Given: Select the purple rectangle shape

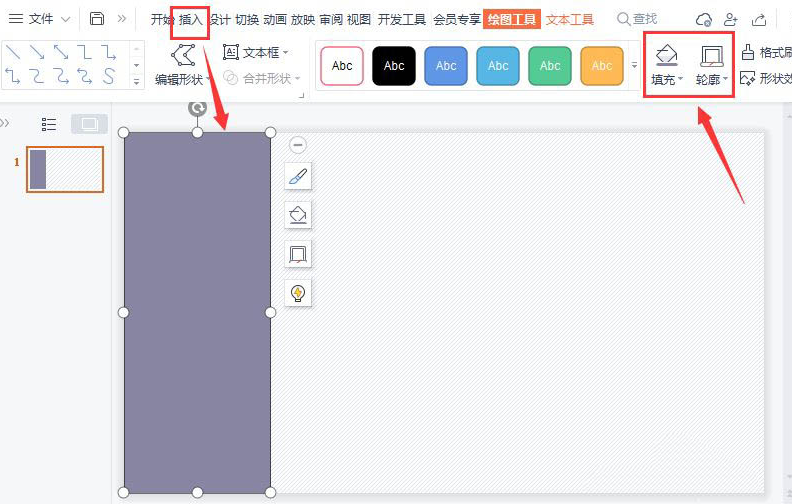Looking at the screenshot, I should point(197,313).
